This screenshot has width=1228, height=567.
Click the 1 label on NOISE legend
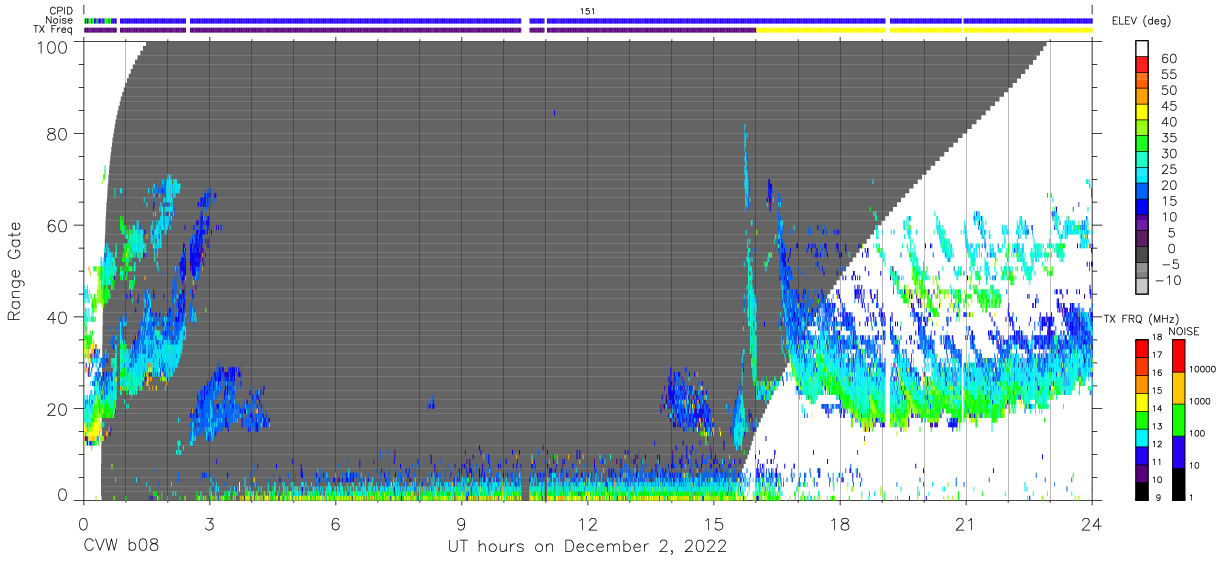1191,498
